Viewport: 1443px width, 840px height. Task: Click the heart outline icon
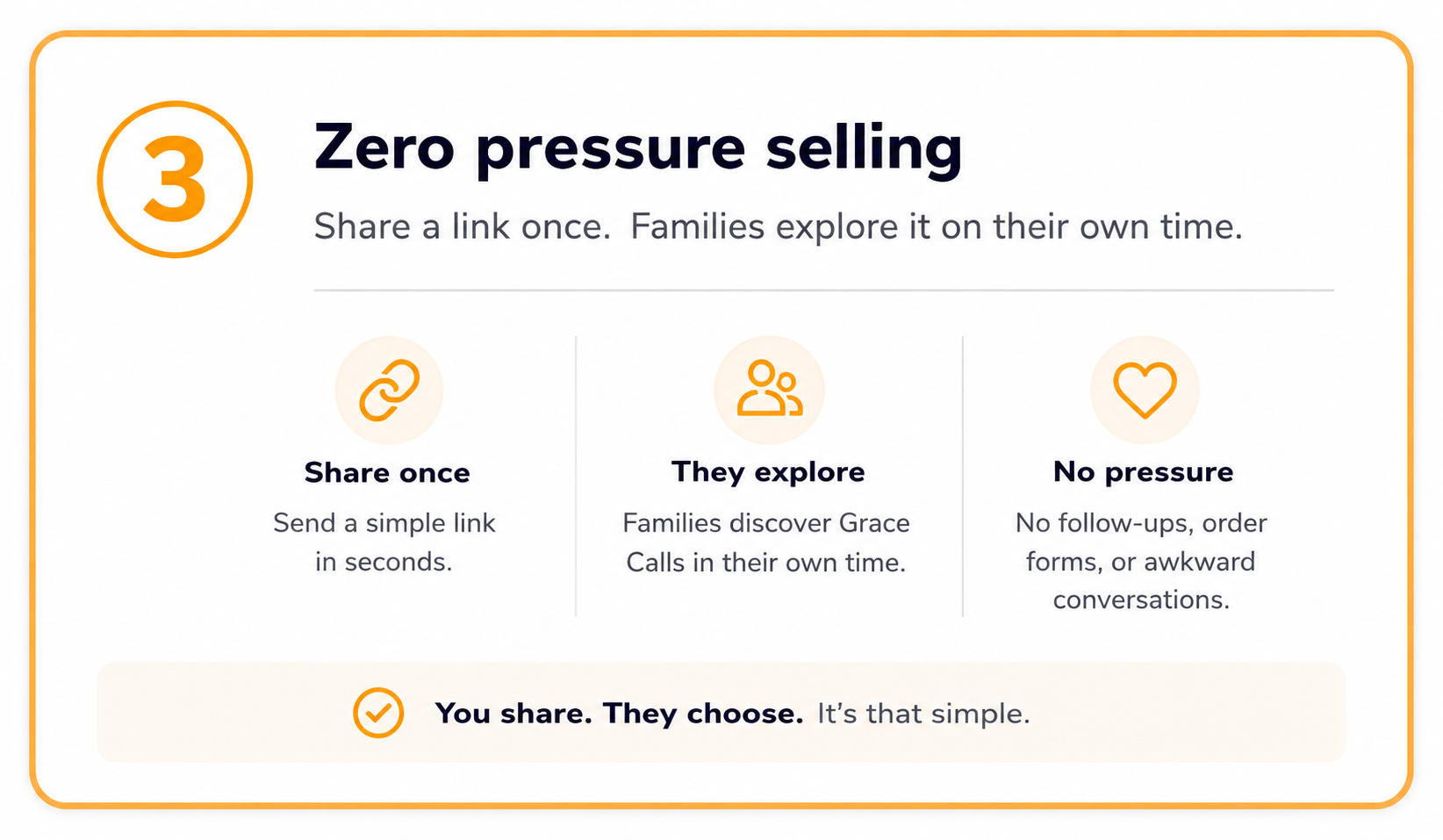[x=1145, y=390]
